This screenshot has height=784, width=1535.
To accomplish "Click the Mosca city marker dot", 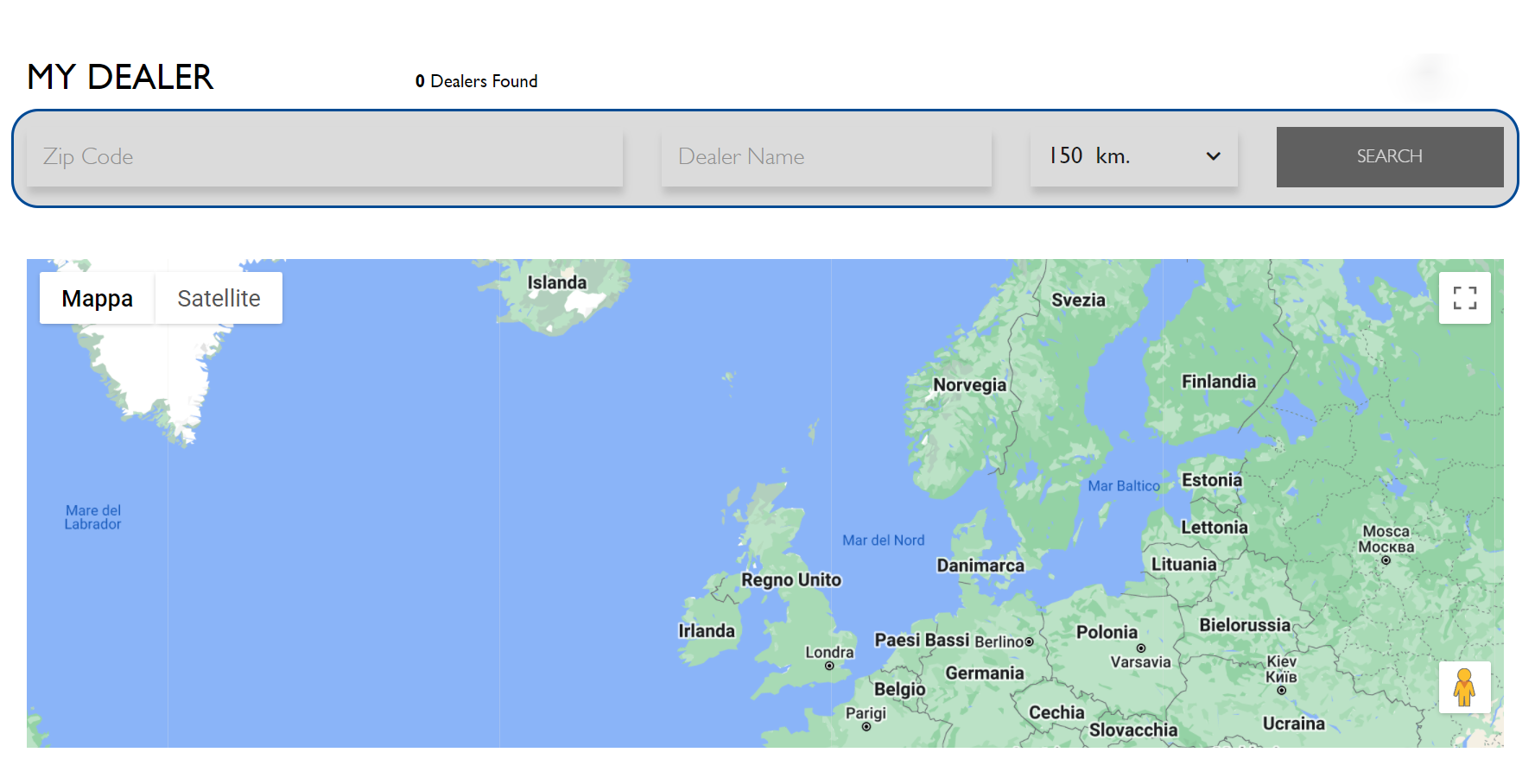I will (1386, 560).
